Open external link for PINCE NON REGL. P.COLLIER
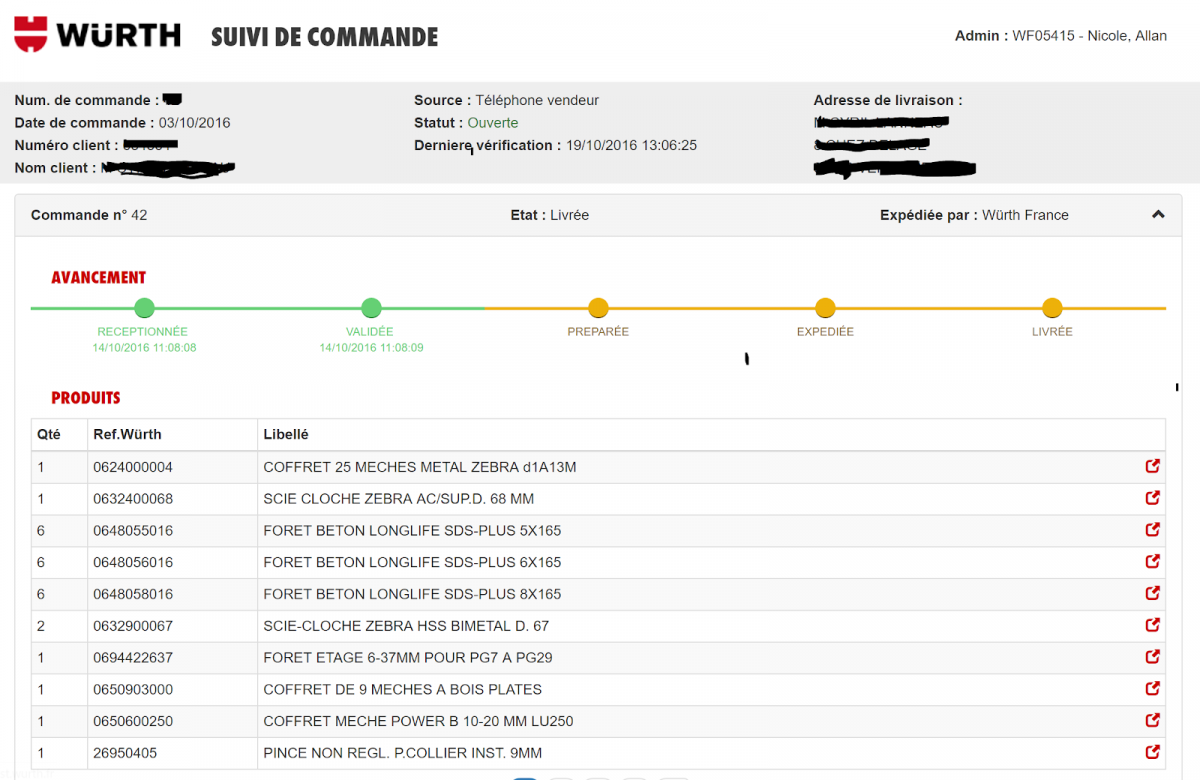The width and height of the screenshot is (1200, 780). click(1152, 752)
